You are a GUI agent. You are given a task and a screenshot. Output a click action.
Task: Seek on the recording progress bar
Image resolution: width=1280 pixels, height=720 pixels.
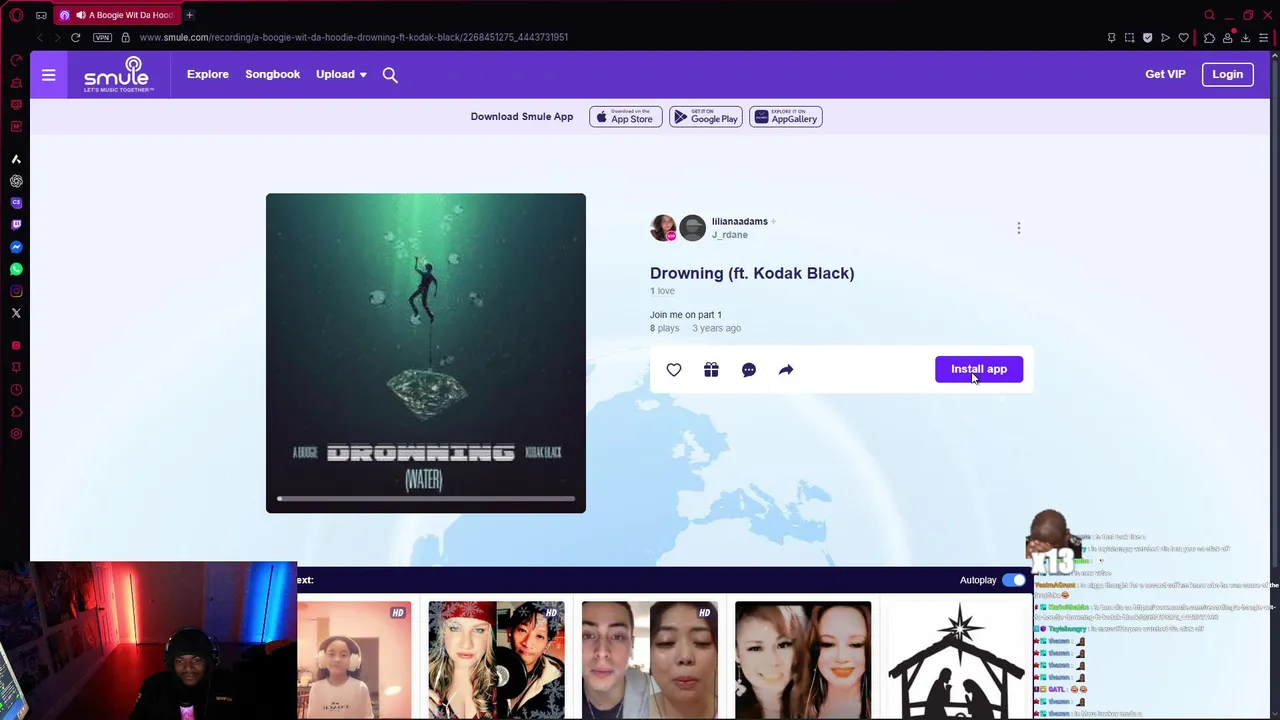426,498
